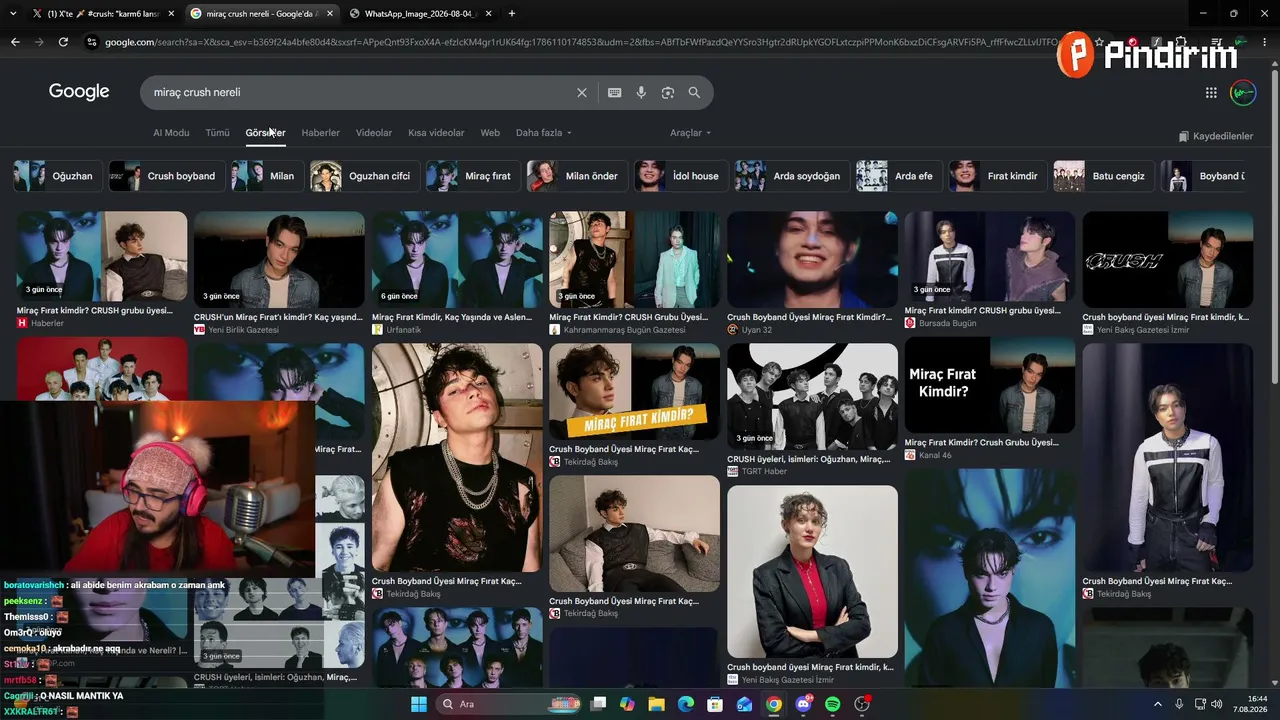
Task: Close the WhatsApp_Image browser tab
Action: tap(490, 14)
